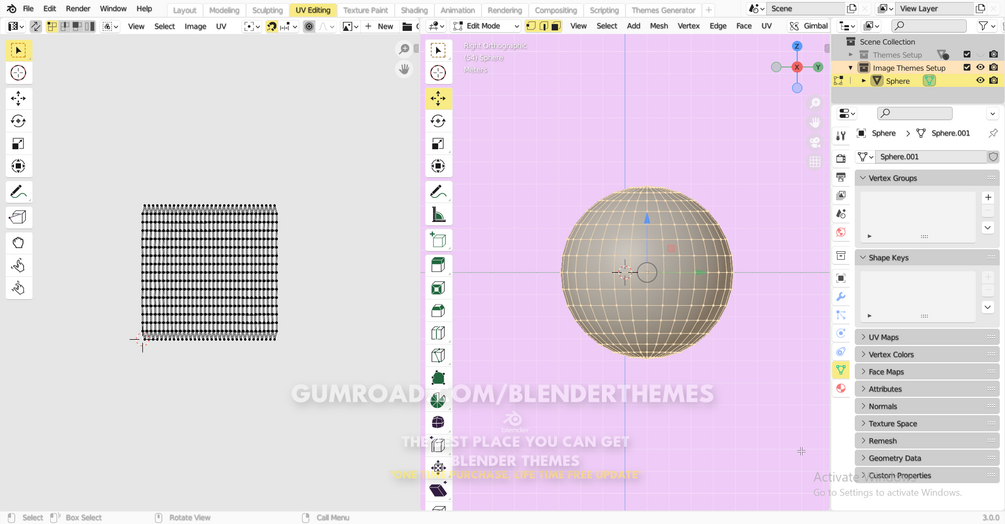Open the Edit Mode dropdown
The image size is (1005, 524).
click(x=486, y=26)
